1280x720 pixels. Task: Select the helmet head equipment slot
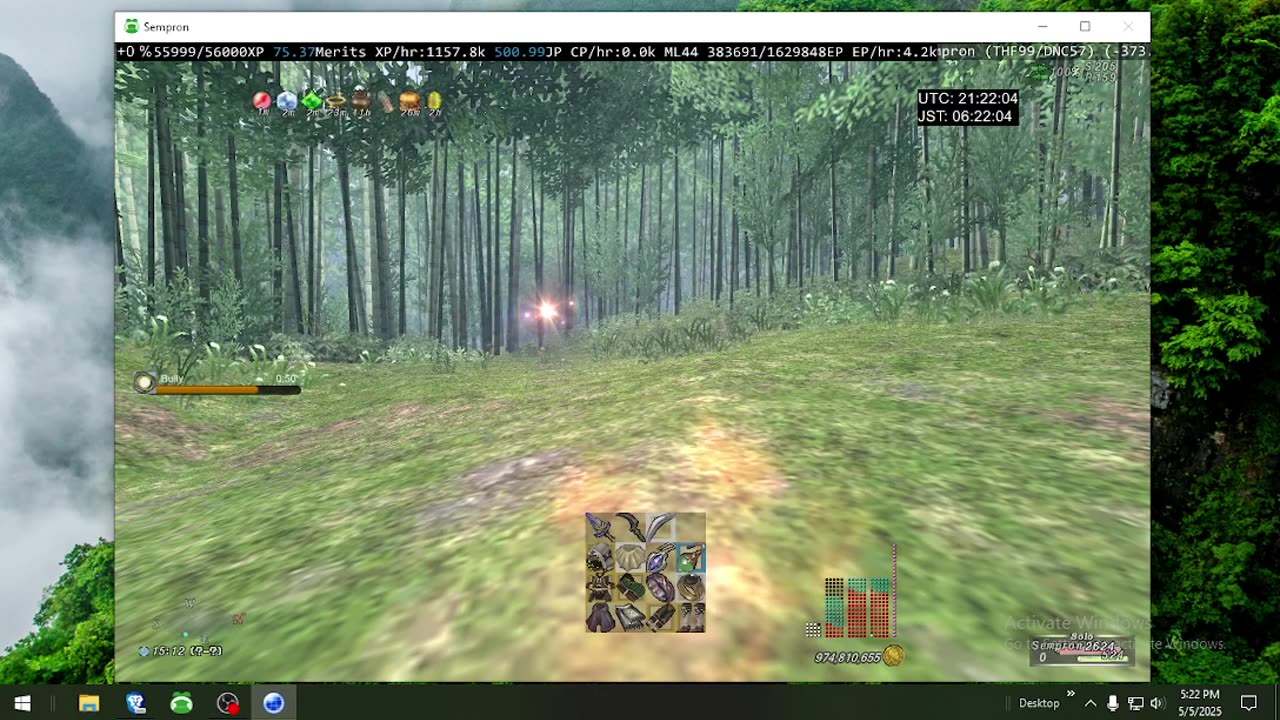(x=600, y=558)
